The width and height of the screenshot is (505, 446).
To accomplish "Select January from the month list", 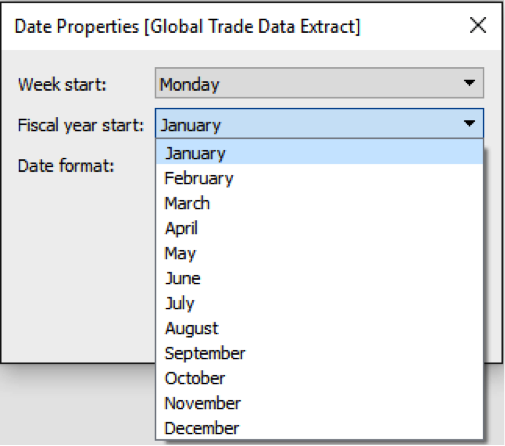I will [319, 153].
